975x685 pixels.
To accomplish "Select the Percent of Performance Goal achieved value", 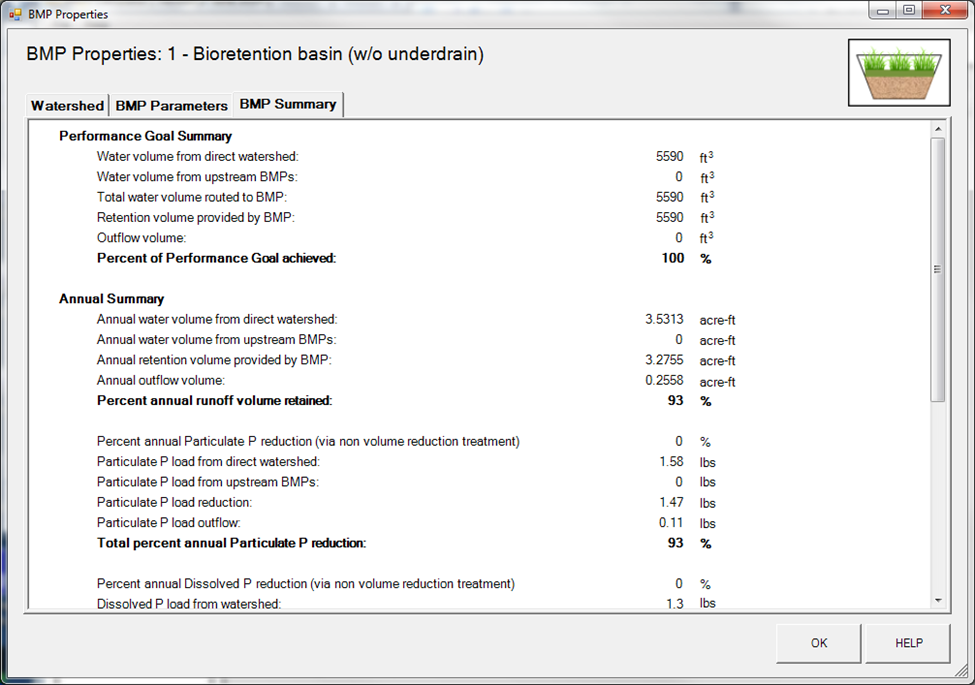I will point(671,258).
